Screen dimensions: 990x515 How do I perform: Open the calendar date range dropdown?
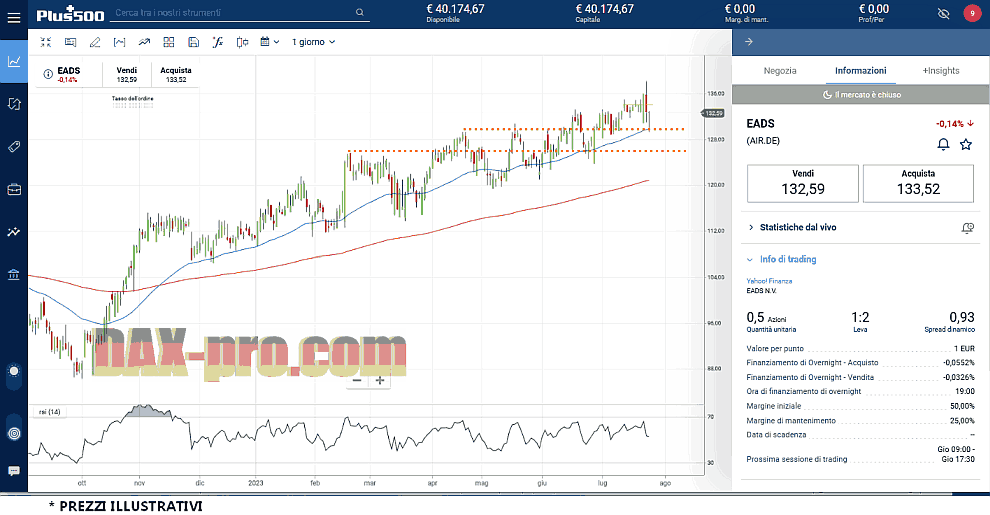(x=270, y=42)
